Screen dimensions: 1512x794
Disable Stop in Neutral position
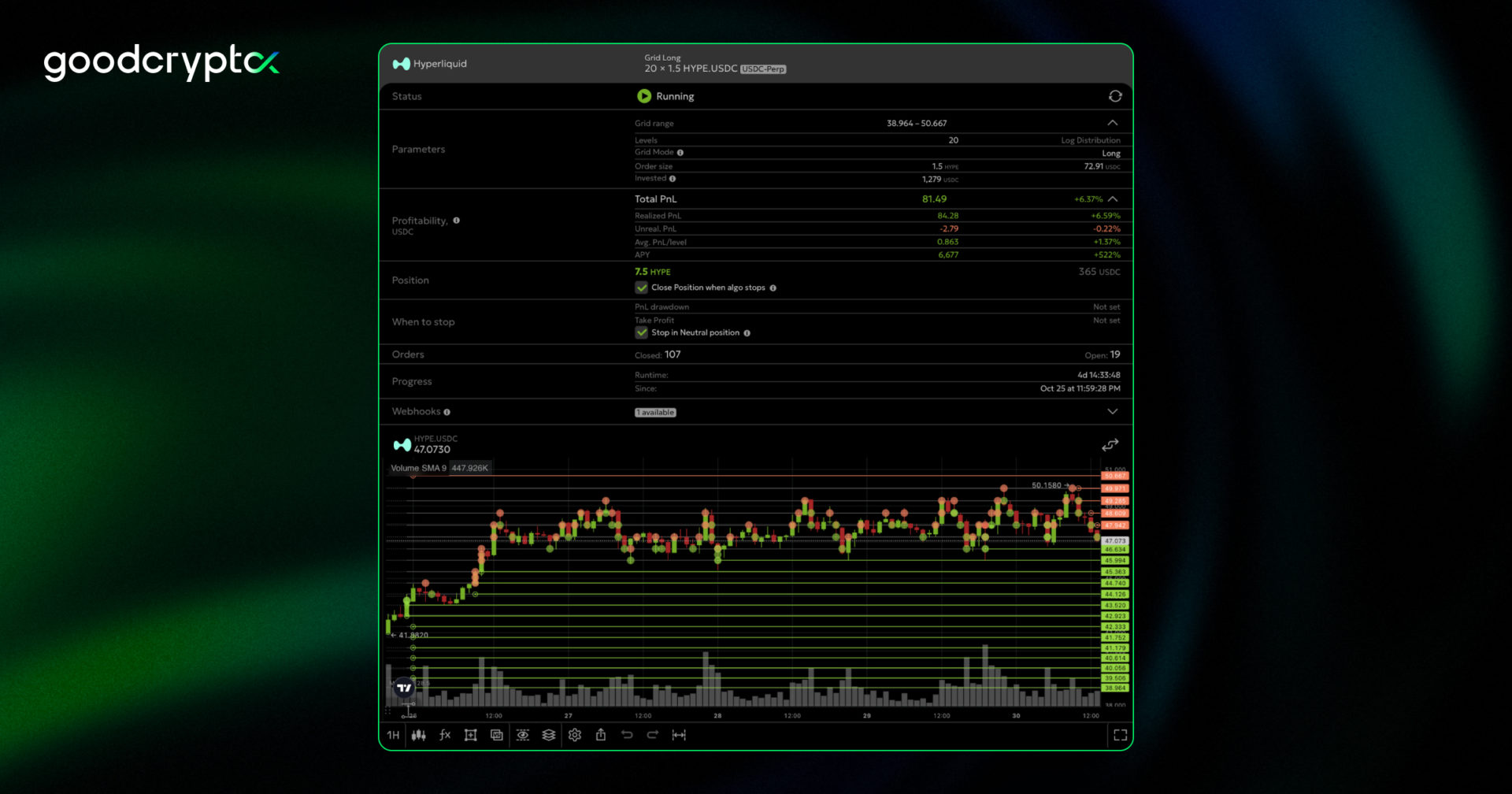[642, 332]
